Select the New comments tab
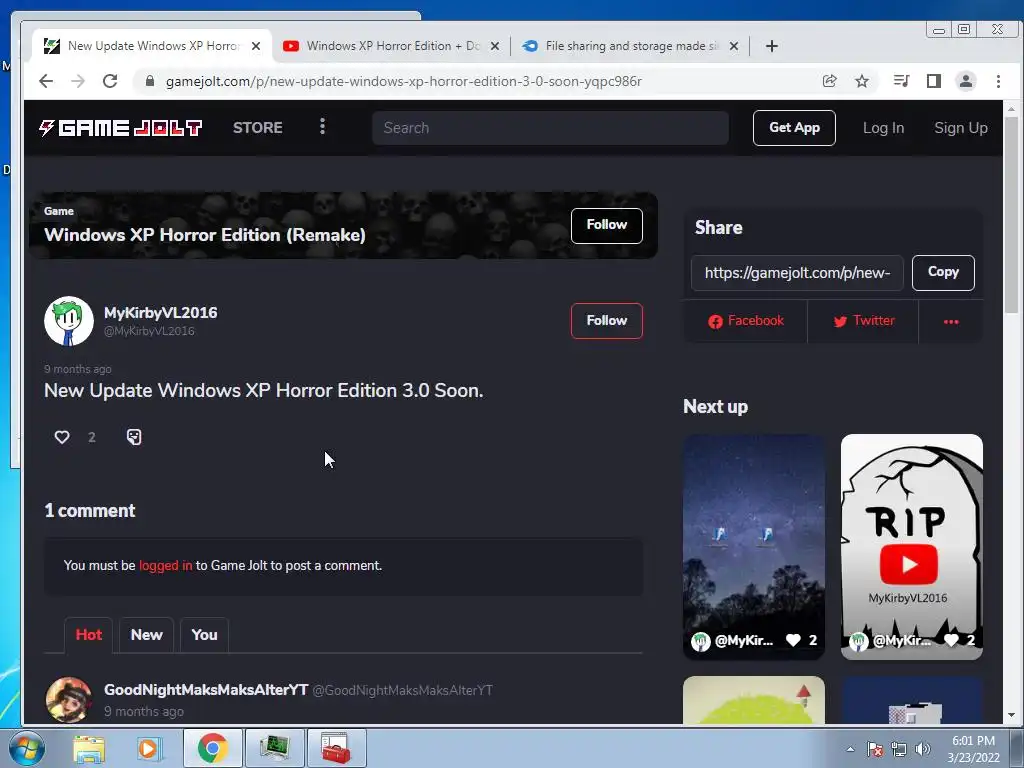This screenshot has height=768, width=1024. pos(146,635)
